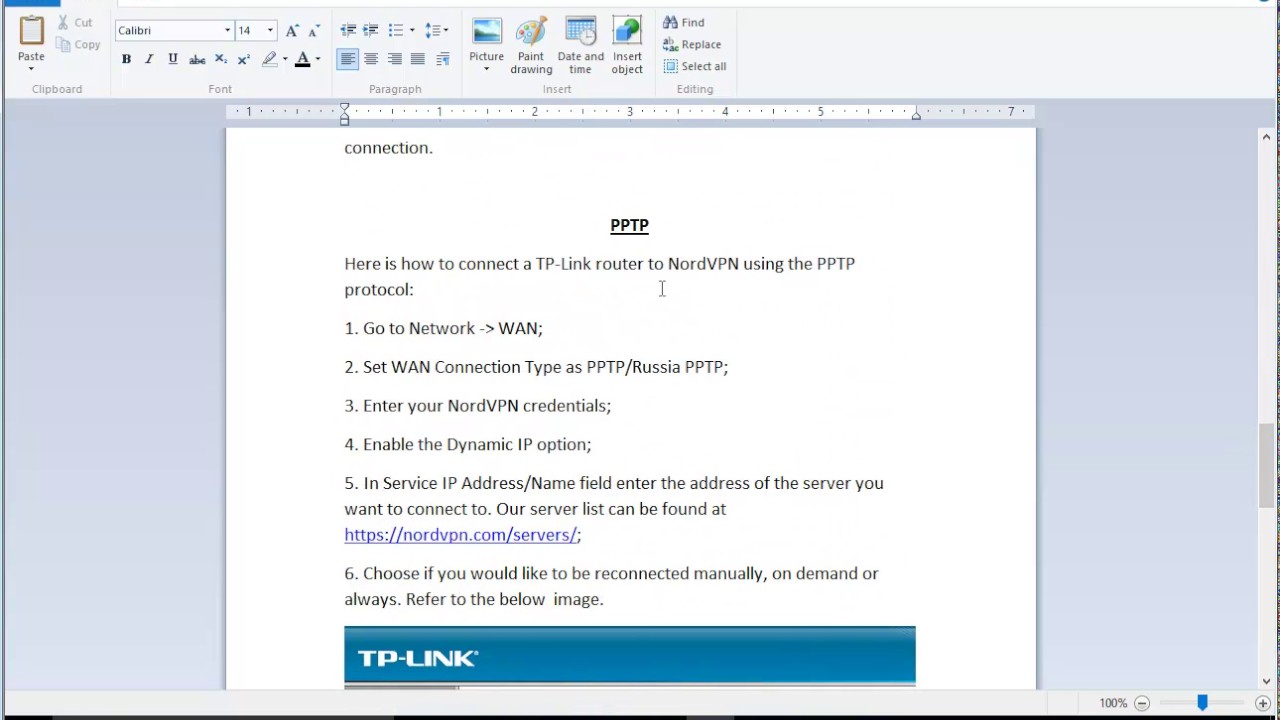
Task: Click the scroll up arrow
Action: coord(1266,137)
